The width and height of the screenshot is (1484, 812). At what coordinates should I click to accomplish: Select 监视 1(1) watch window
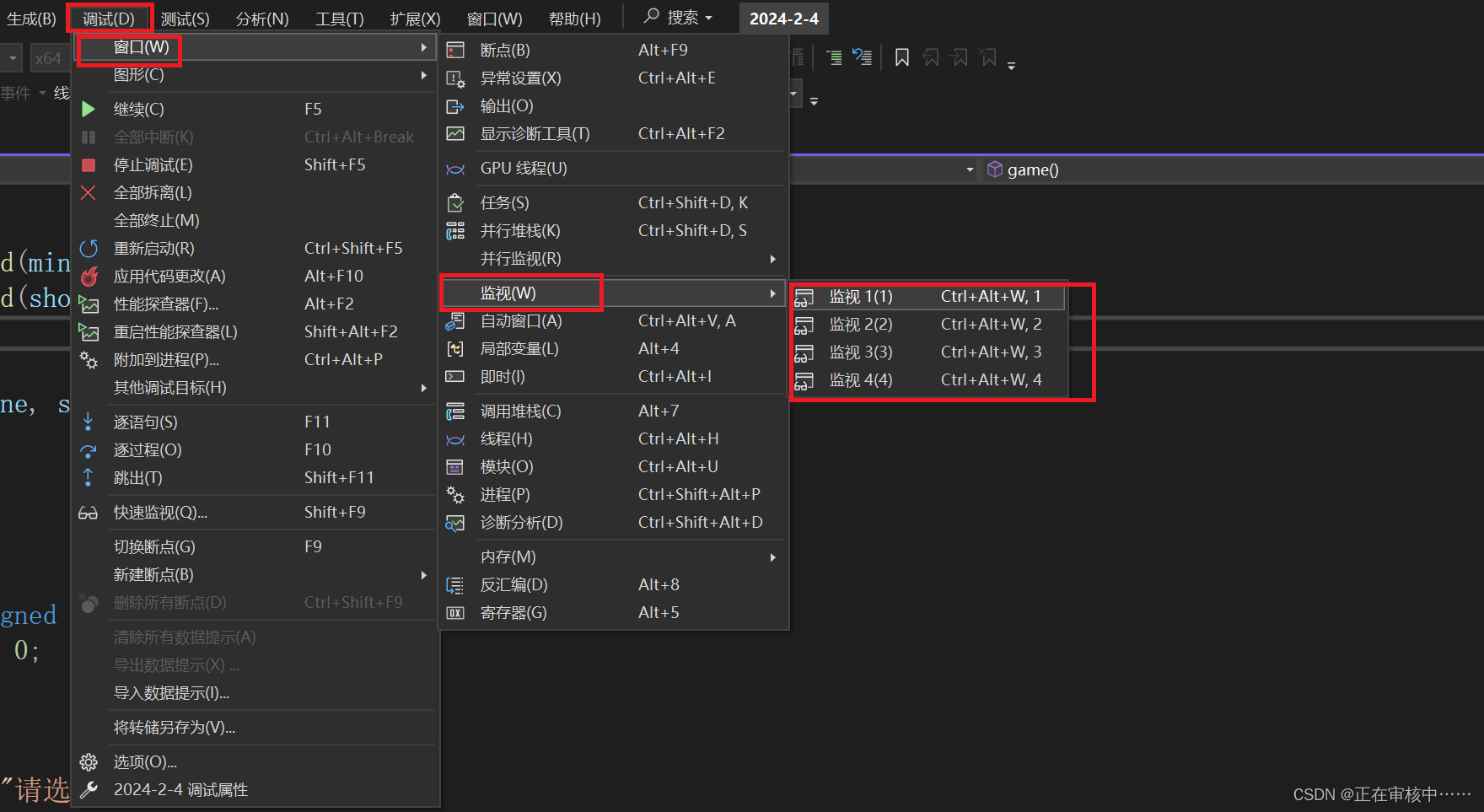929,297
